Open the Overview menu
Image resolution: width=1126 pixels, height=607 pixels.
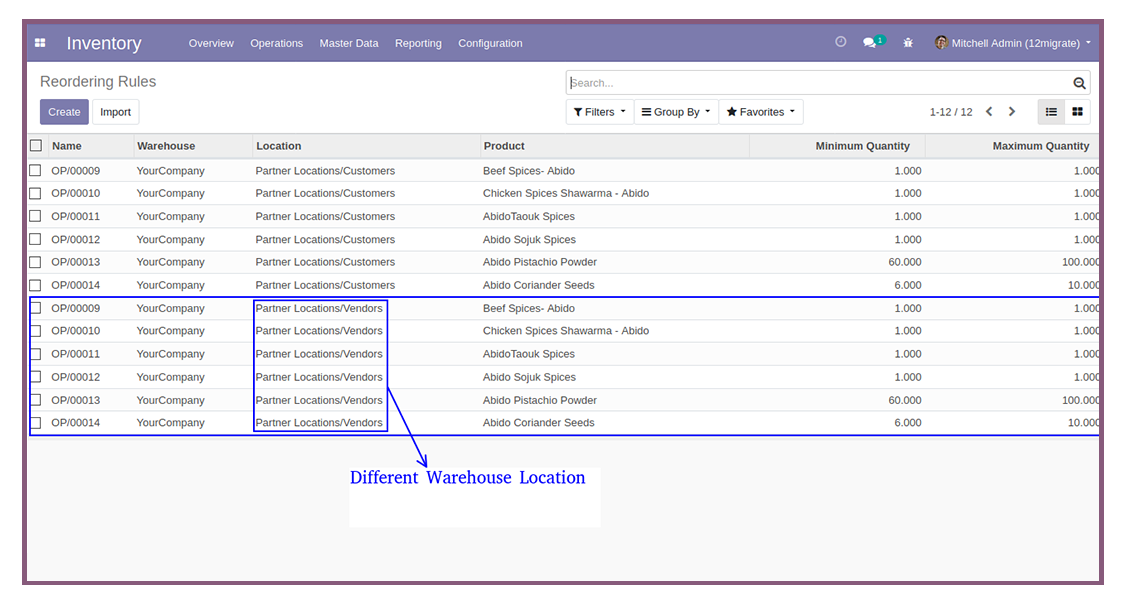[211, 43]
